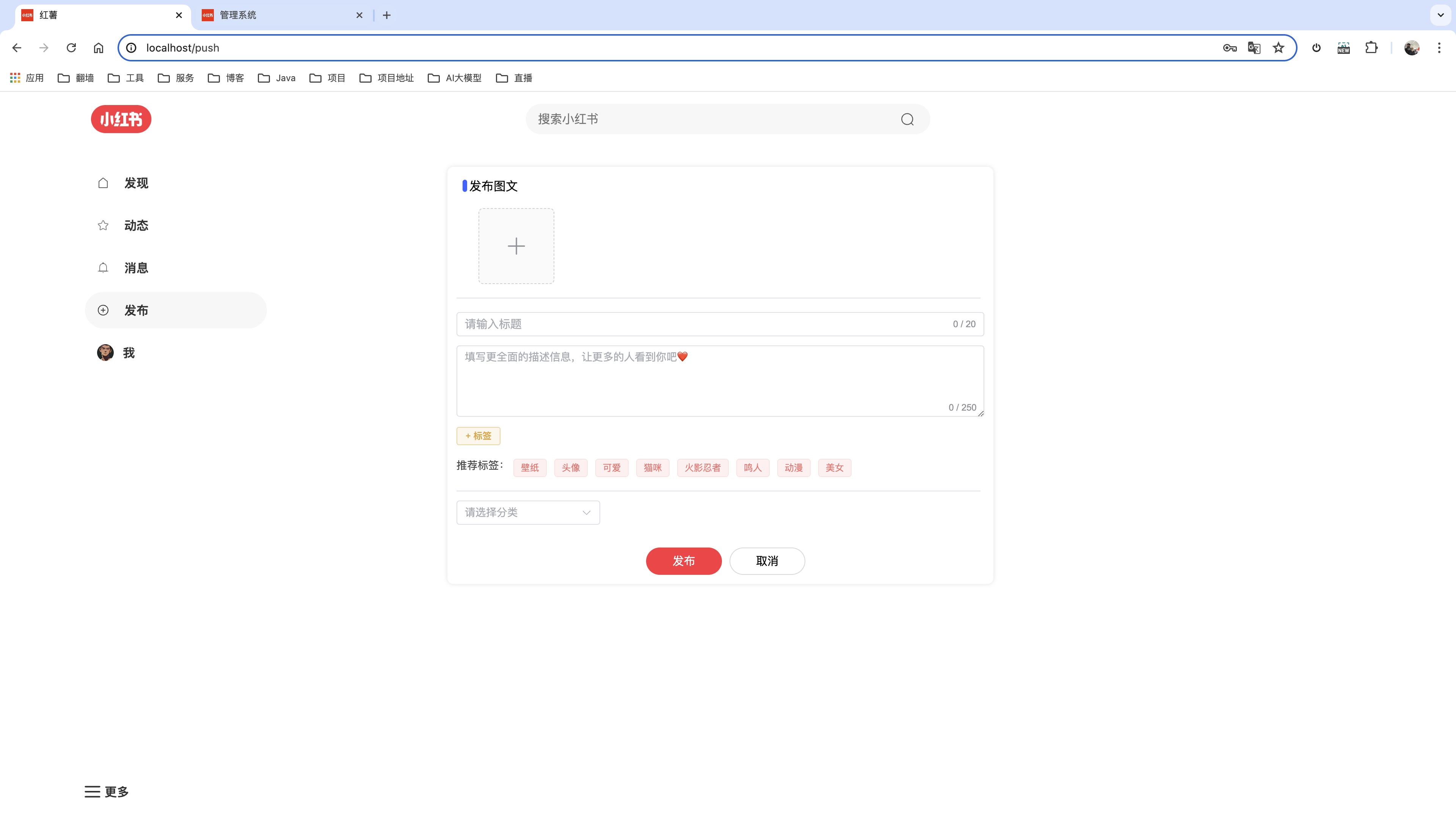Click the search magnifier icon
1456x819 pixels.
click(907, 119)
